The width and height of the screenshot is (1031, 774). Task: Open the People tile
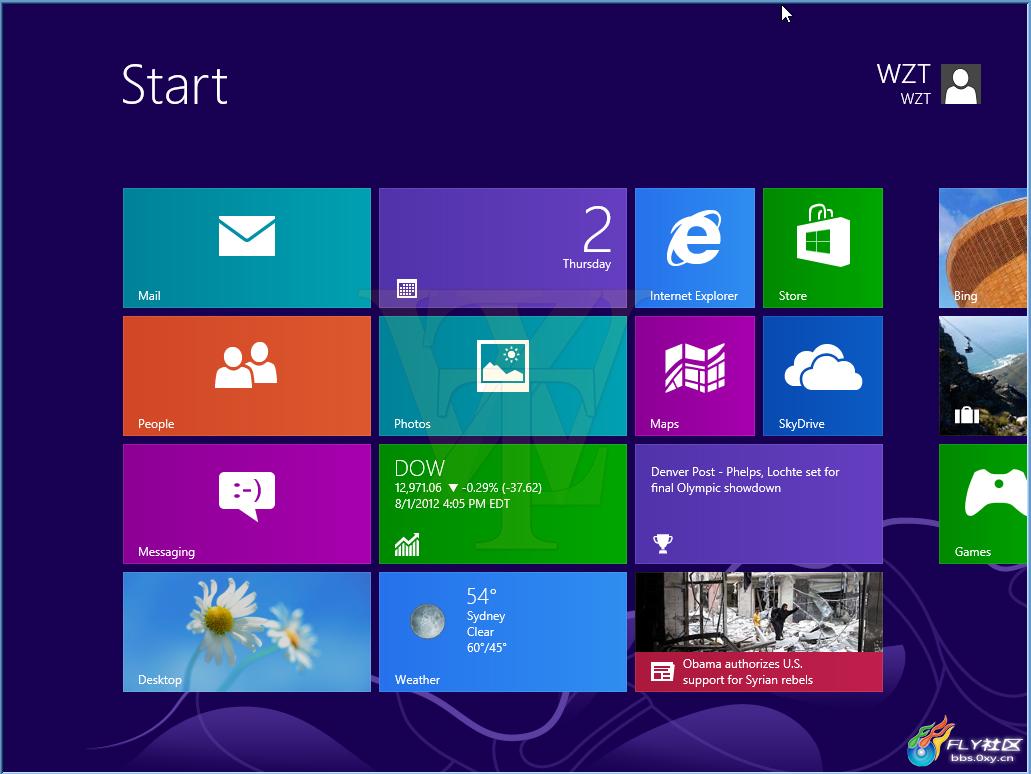pyautogui.click(x=247, y=376)
